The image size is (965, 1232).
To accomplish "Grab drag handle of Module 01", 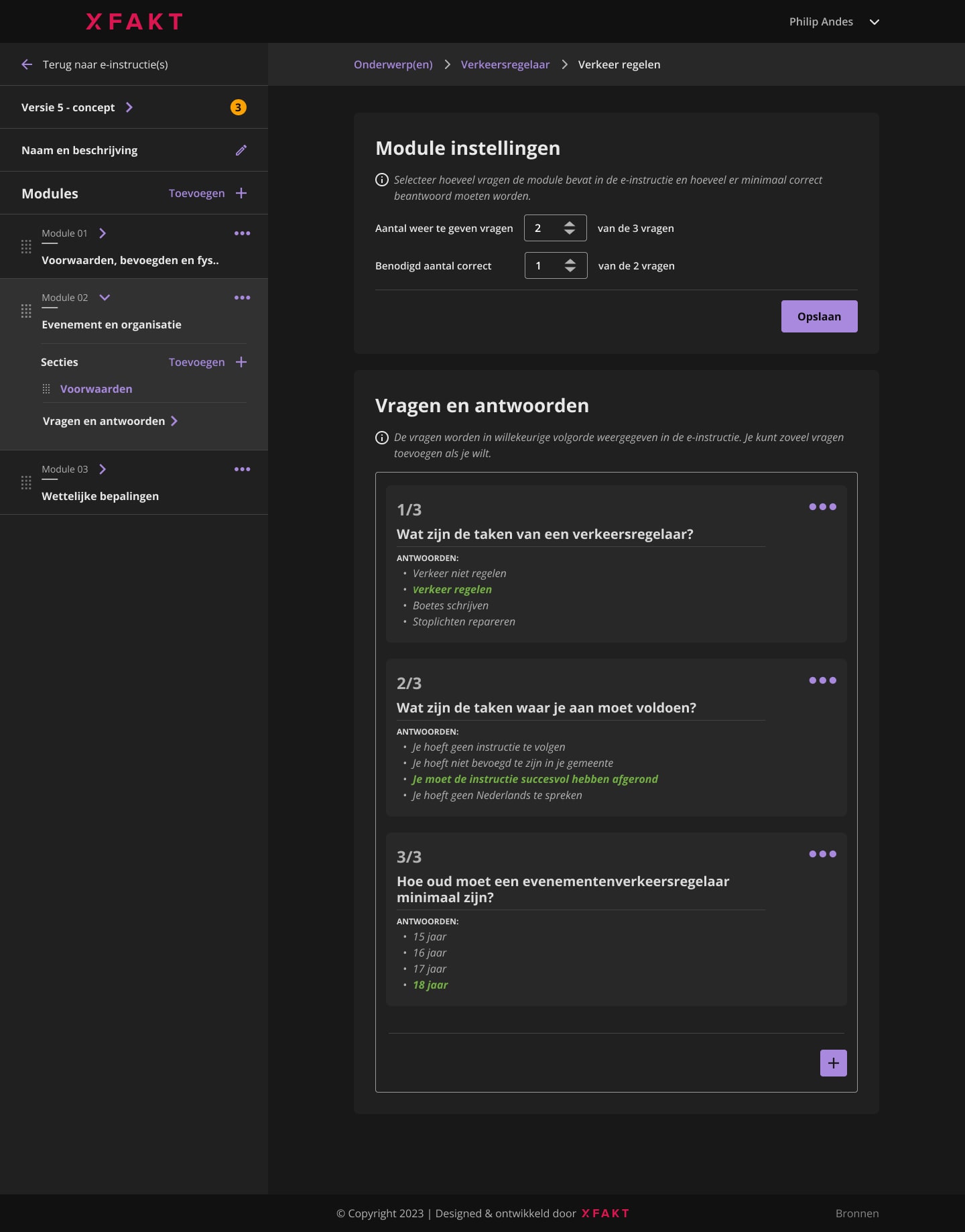I will (26, 247).
